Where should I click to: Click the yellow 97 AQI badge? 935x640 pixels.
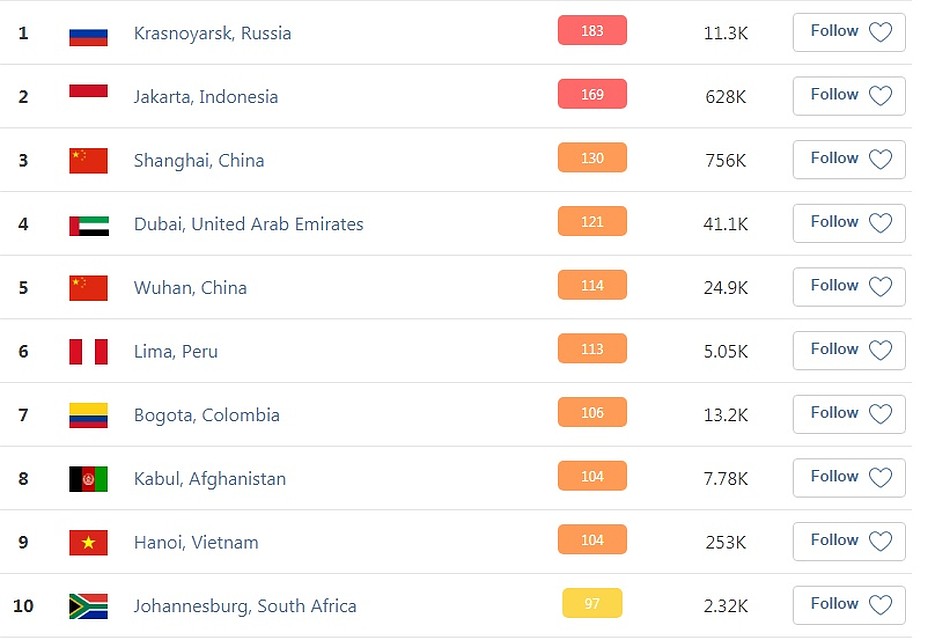592,603
